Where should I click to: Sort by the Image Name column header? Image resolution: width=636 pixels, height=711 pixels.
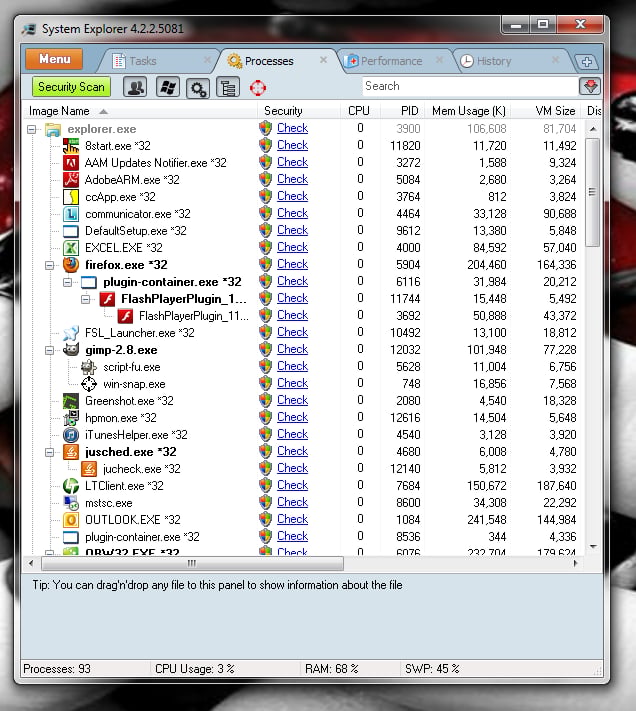[x=140, y=111]
